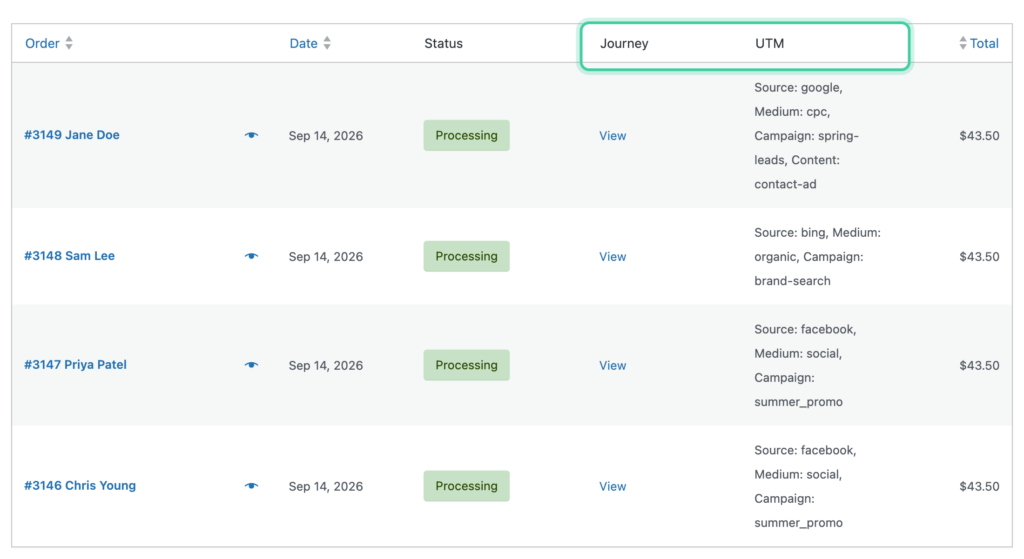Preview order #3148 Sam Lee via eye icon

click(251, 256)
